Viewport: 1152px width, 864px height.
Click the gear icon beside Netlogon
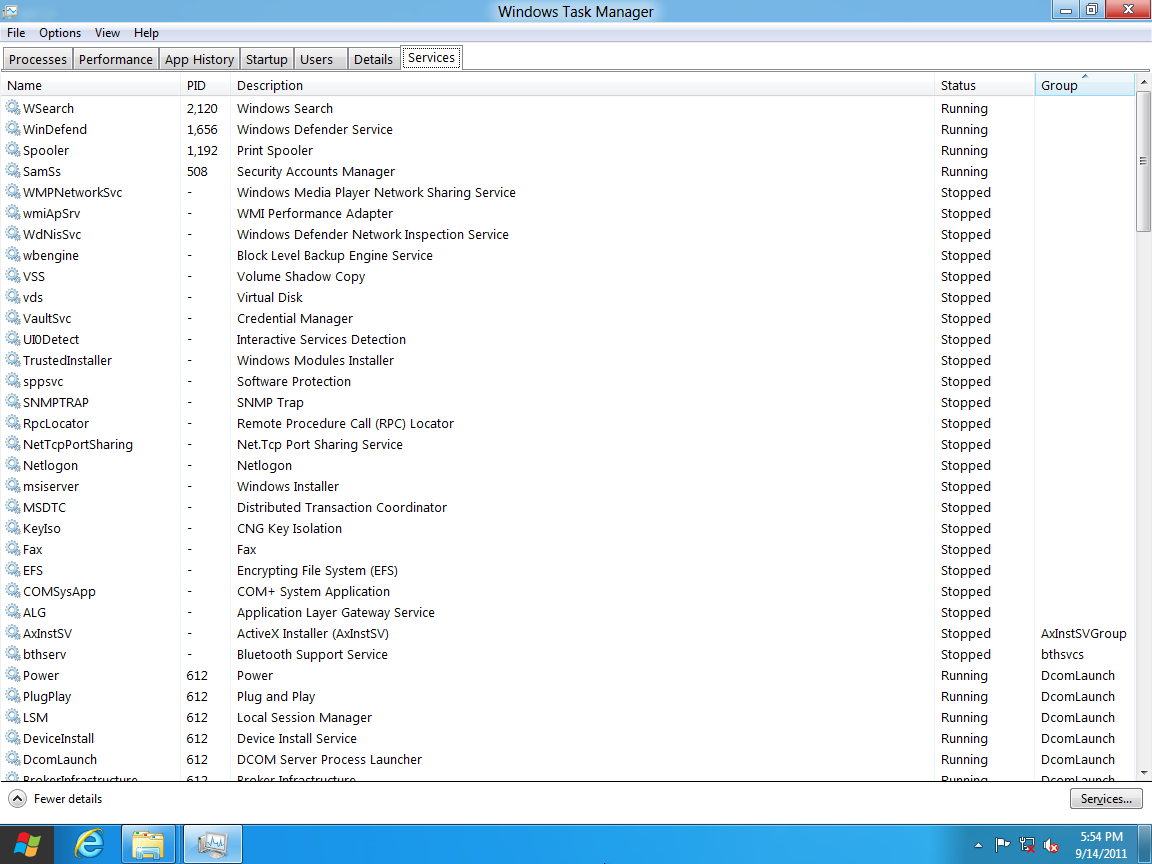coord(12,465)
